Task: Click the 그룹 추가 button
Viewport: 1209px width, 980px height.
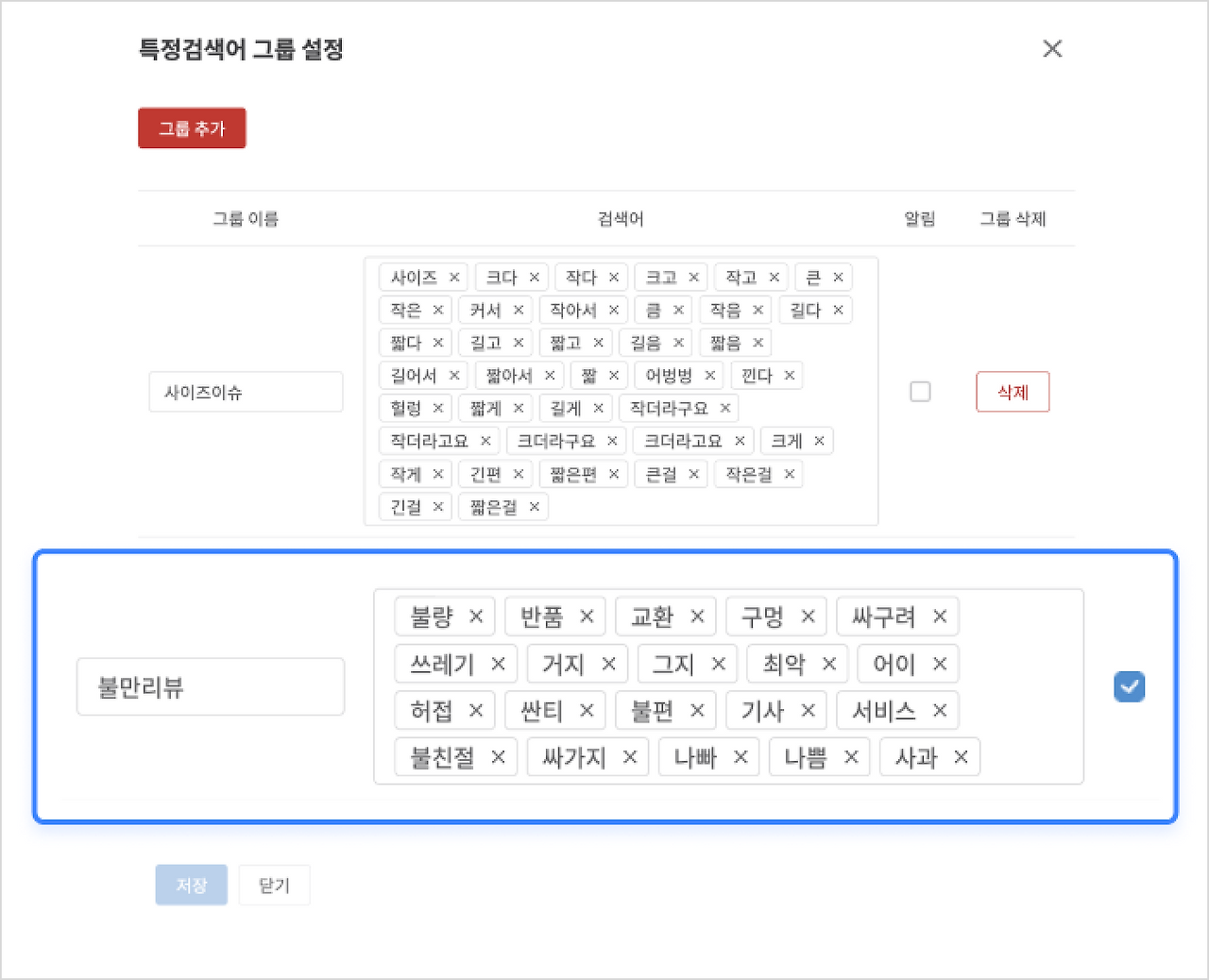Action: (x=192, y=127)
